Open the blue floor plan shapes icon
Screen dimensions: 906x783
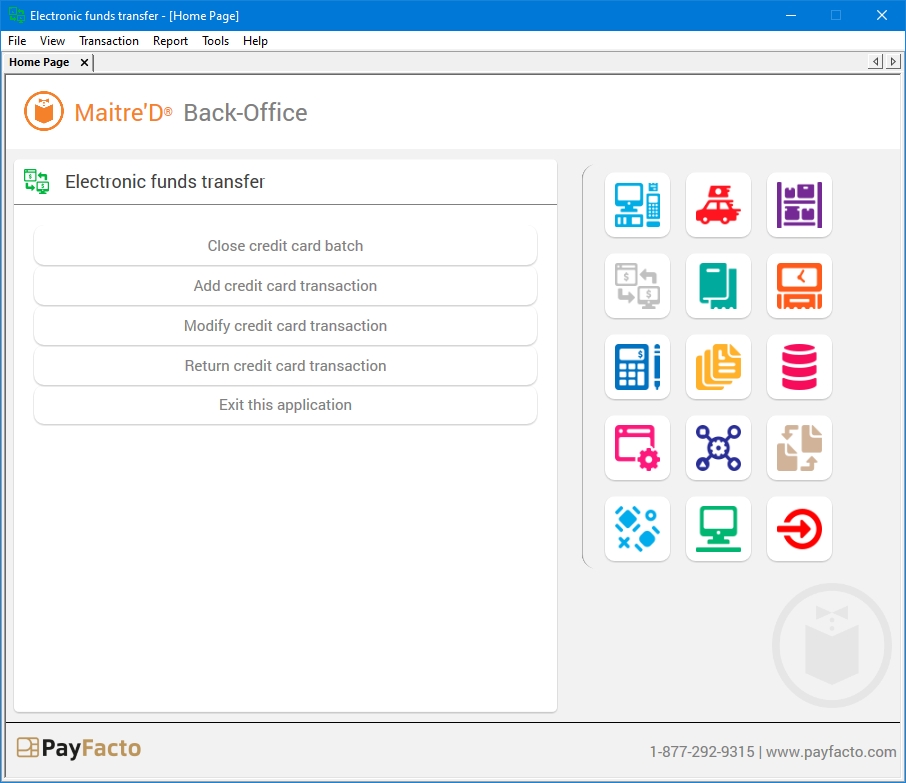click(x=637, y=529)
